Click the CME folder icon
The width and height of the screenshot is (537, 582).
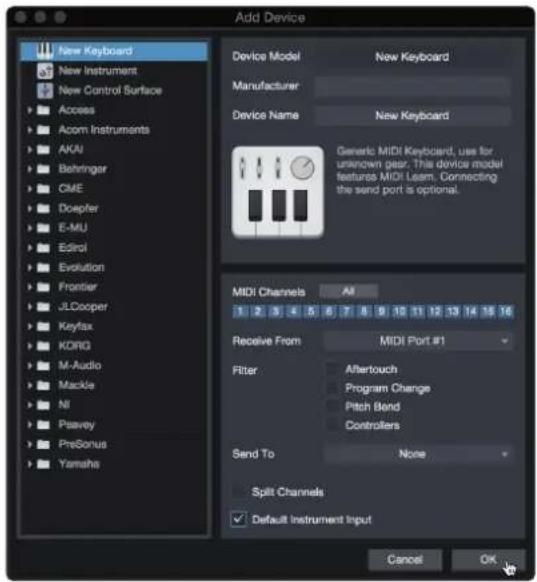[43, 189]
